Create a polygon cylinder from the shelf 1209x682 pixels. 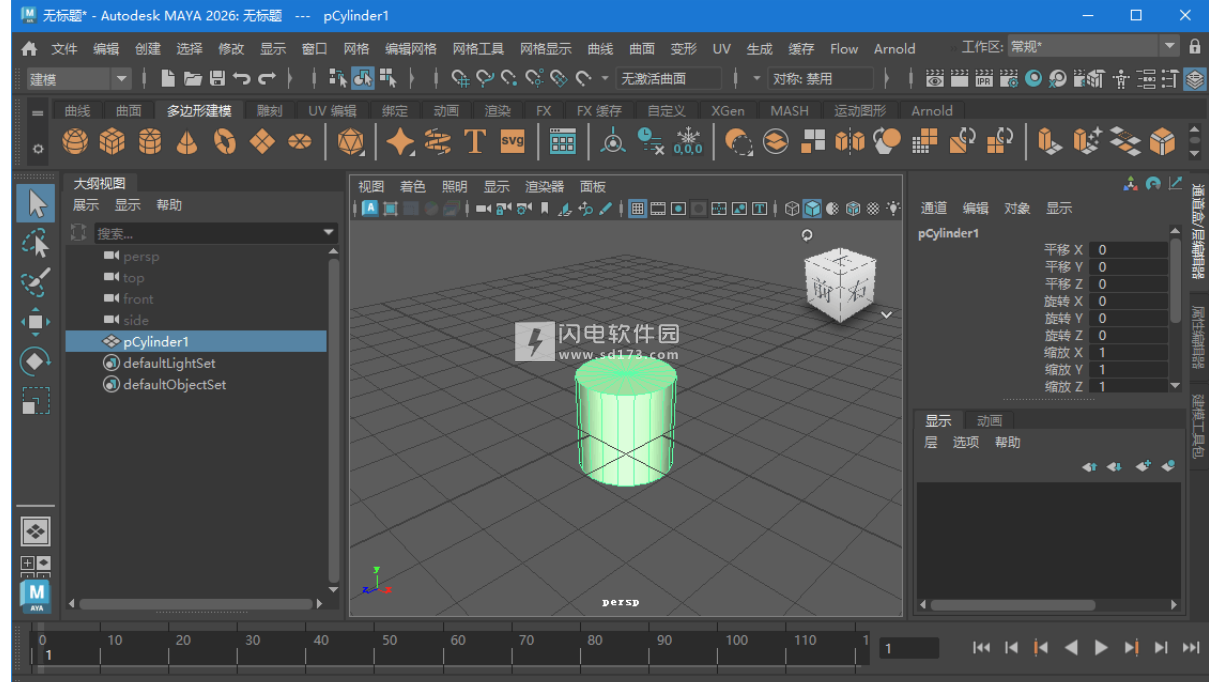pos(150,143)
